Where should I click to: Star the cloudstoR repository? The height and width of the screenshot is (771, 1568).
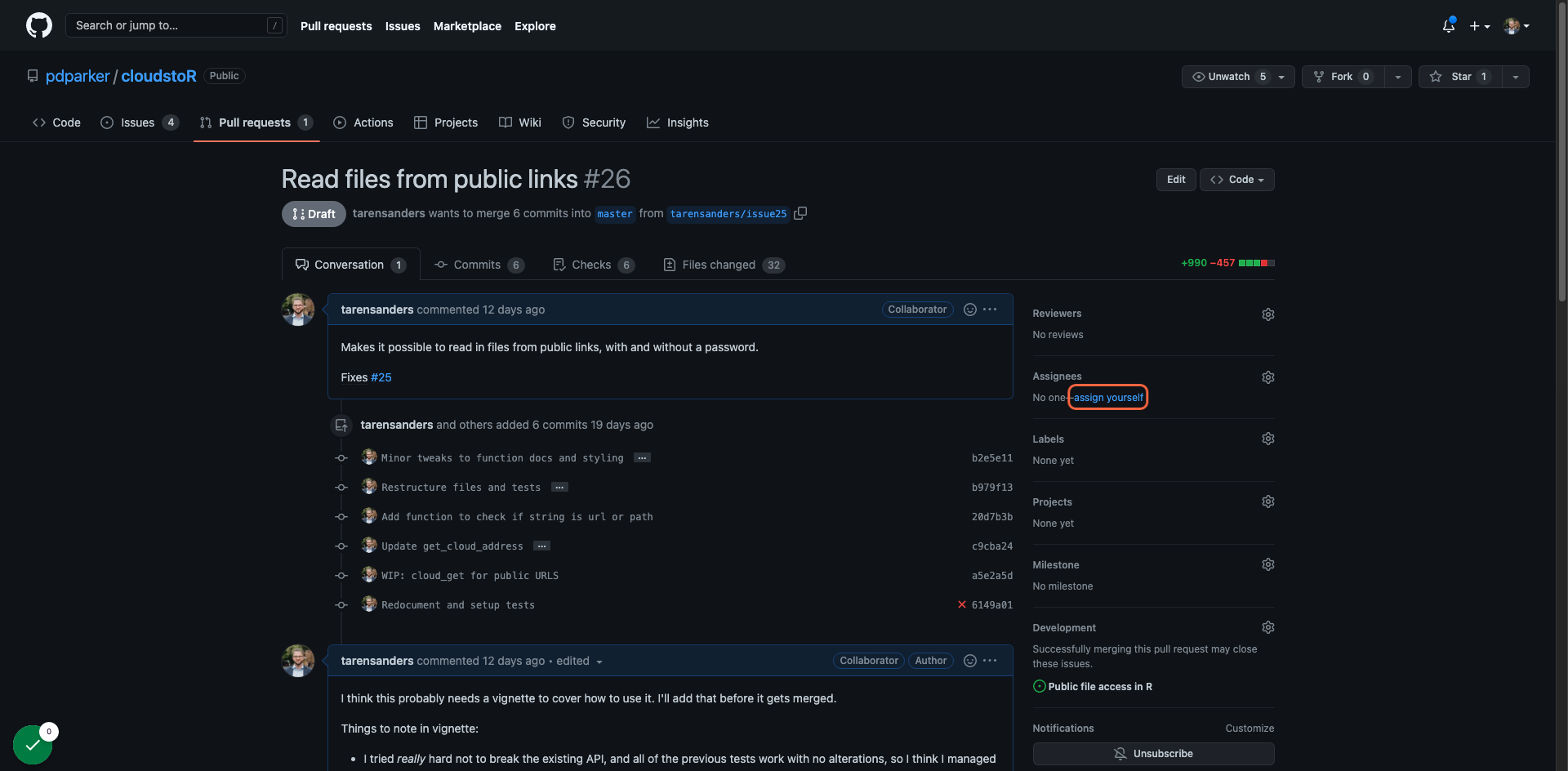tap(1460, 77)
